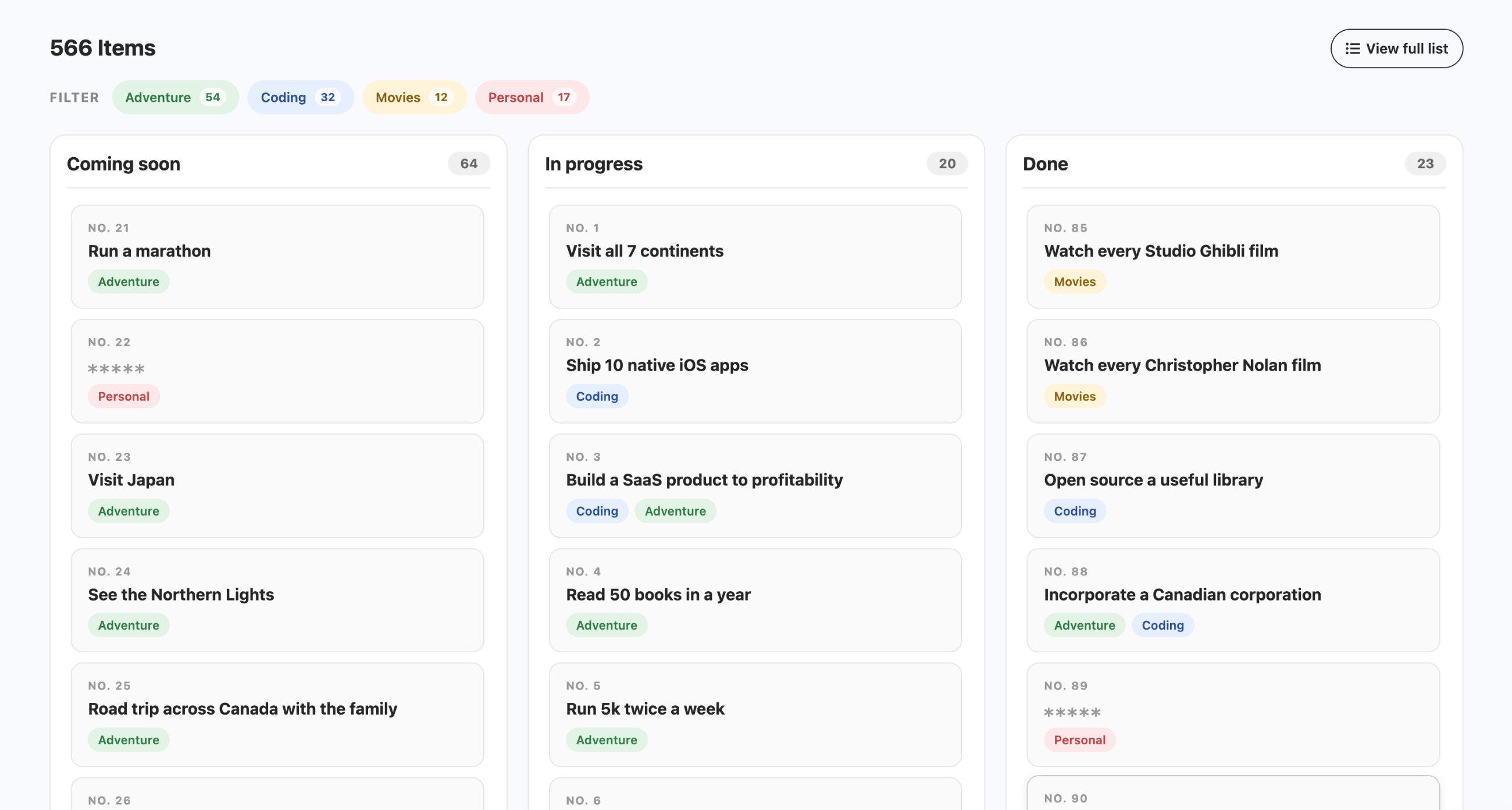1512x810 pixels.
Task: Open the Ship 10 native iOS apps card
Action: click(x=755, y=371)
